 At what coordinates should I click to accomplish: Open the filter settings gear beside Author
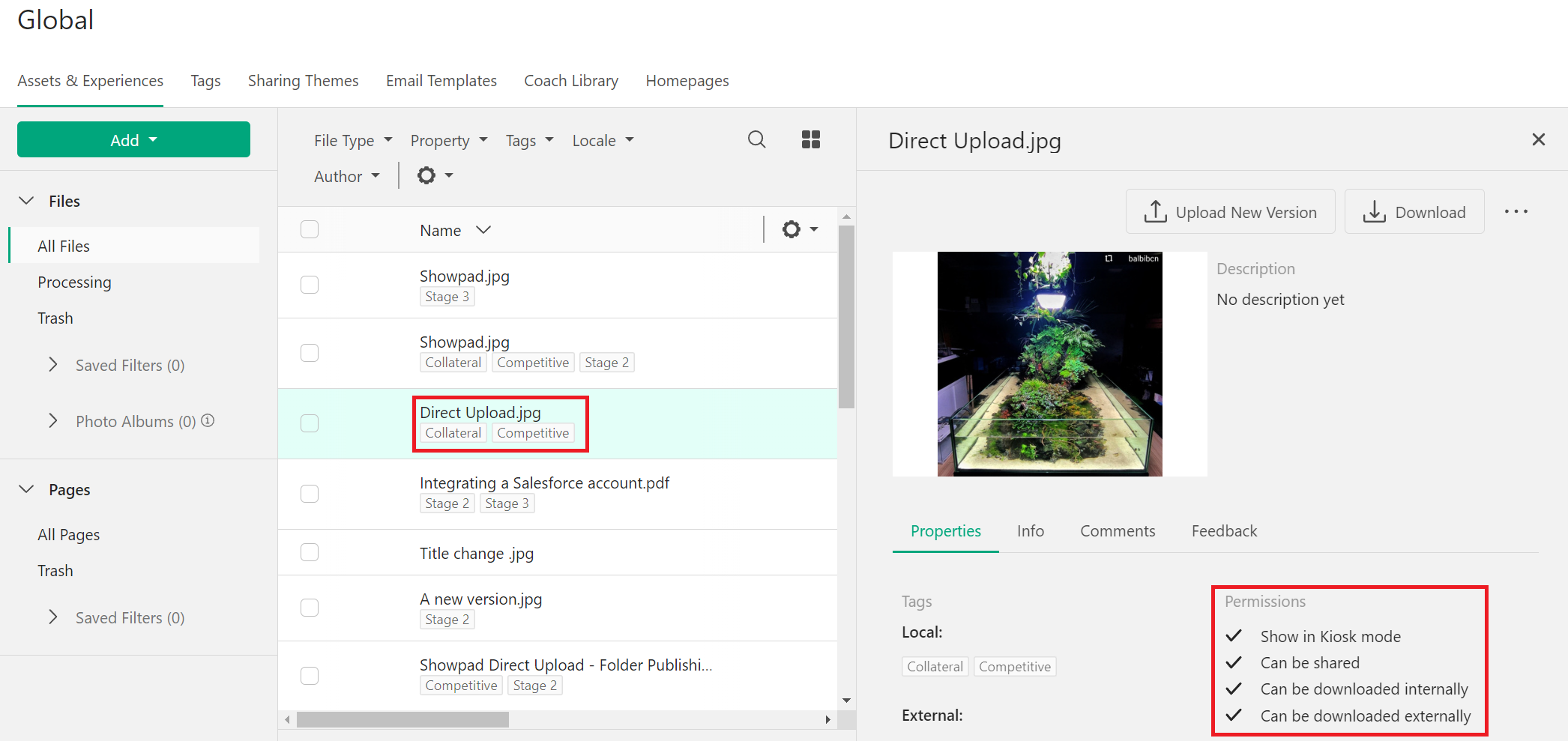point(434,176)
